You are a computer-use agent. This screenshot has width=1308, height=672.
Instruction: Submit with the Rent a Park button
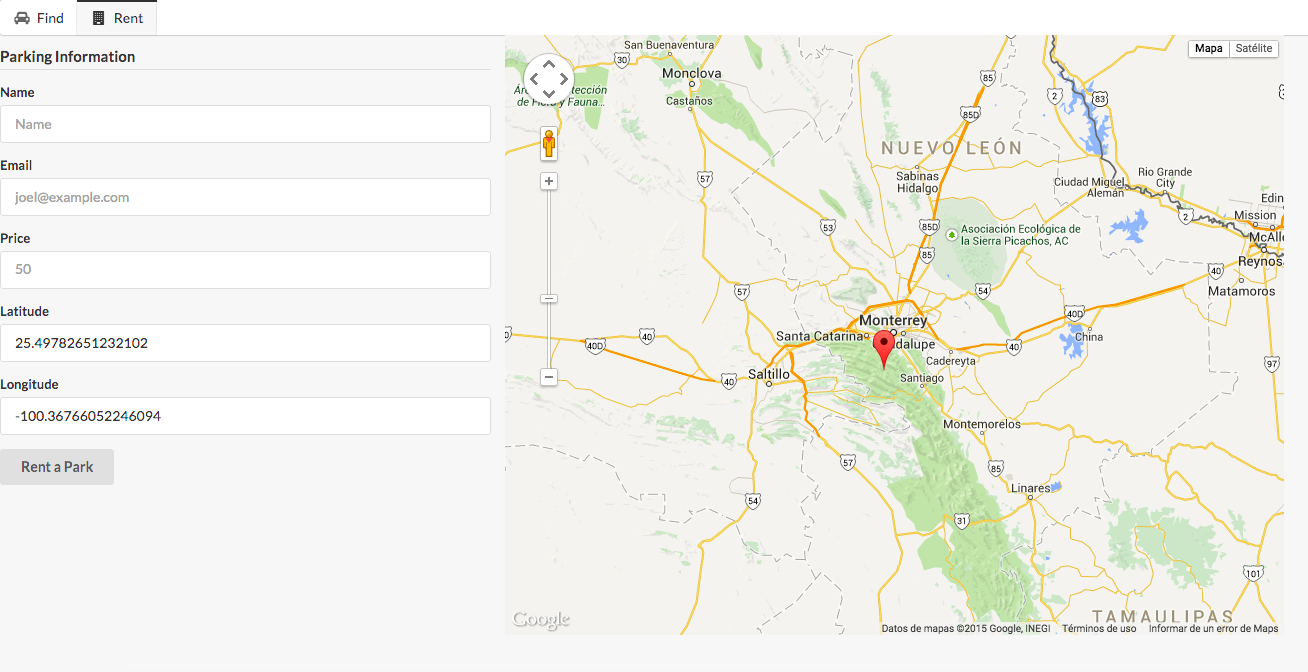click(57, 467)
